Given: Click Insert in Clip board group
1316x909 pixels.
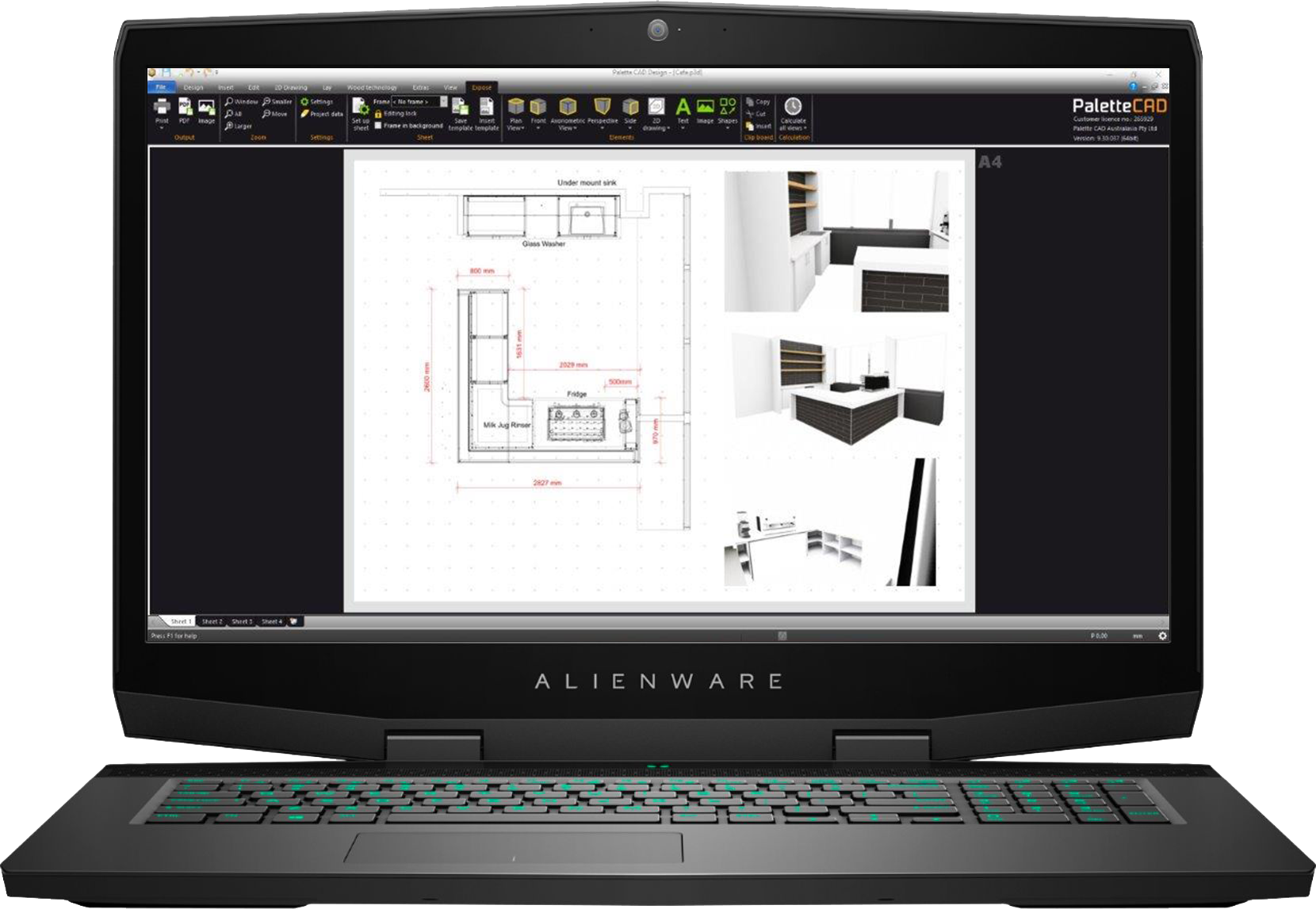Looking at the screenshot, I should (x=759, y=126).
